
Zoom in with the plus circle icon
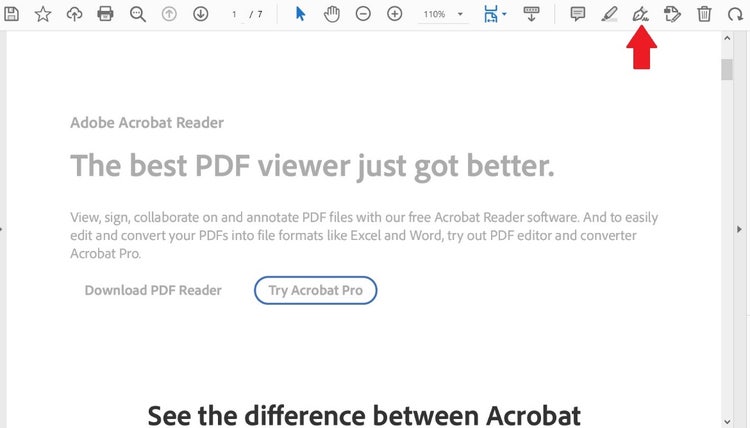pyautogui.click(x=395, y=14)
